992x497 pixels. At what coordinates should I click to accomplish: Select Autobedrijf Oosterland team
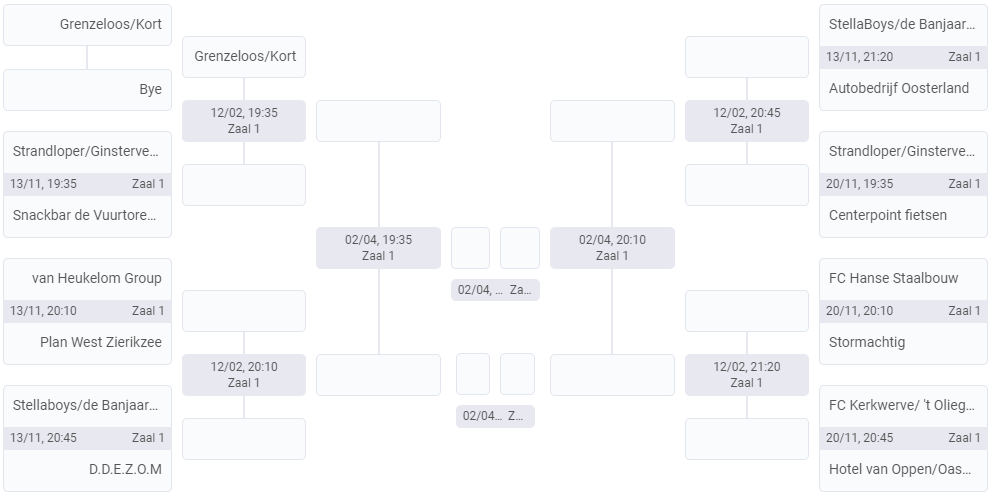click(903, 88)
